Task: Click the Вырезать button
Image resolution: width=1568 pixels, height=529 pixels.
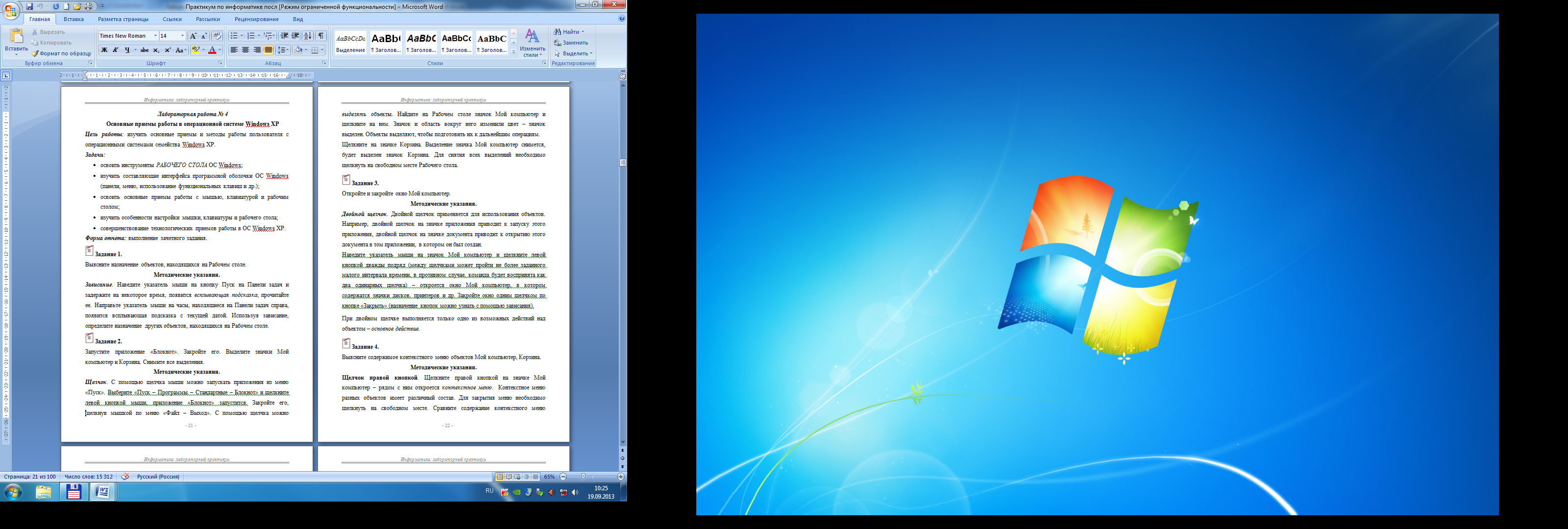Action: click(48, 32)
